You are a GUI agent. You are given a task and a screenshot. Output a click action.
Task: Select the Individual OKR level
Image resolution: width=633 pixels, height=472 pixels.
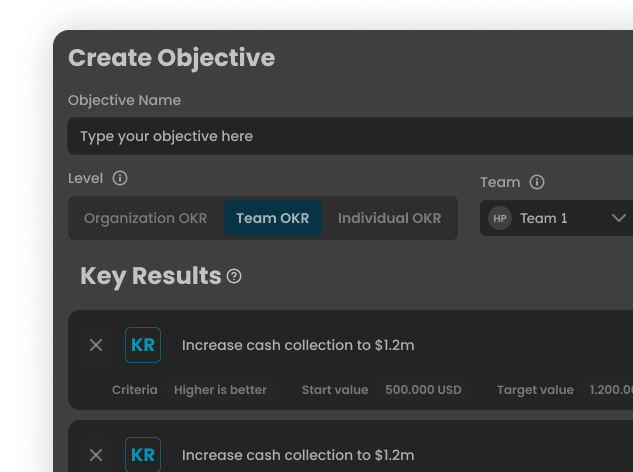click(x=390, y=218)
